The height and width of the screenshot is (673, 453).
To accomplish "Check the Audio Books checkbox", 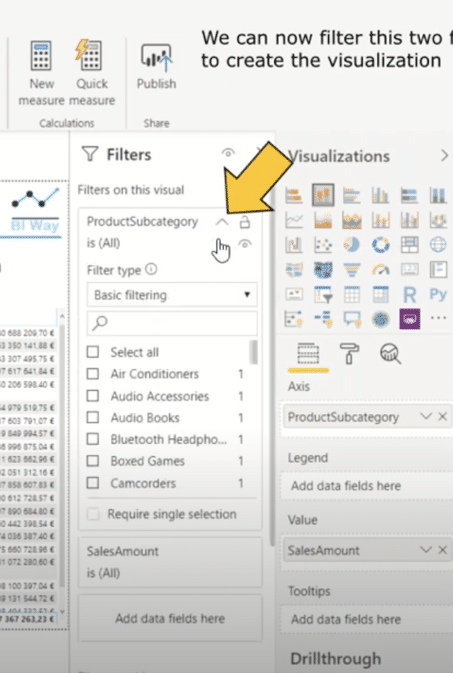I will [93, 418].
